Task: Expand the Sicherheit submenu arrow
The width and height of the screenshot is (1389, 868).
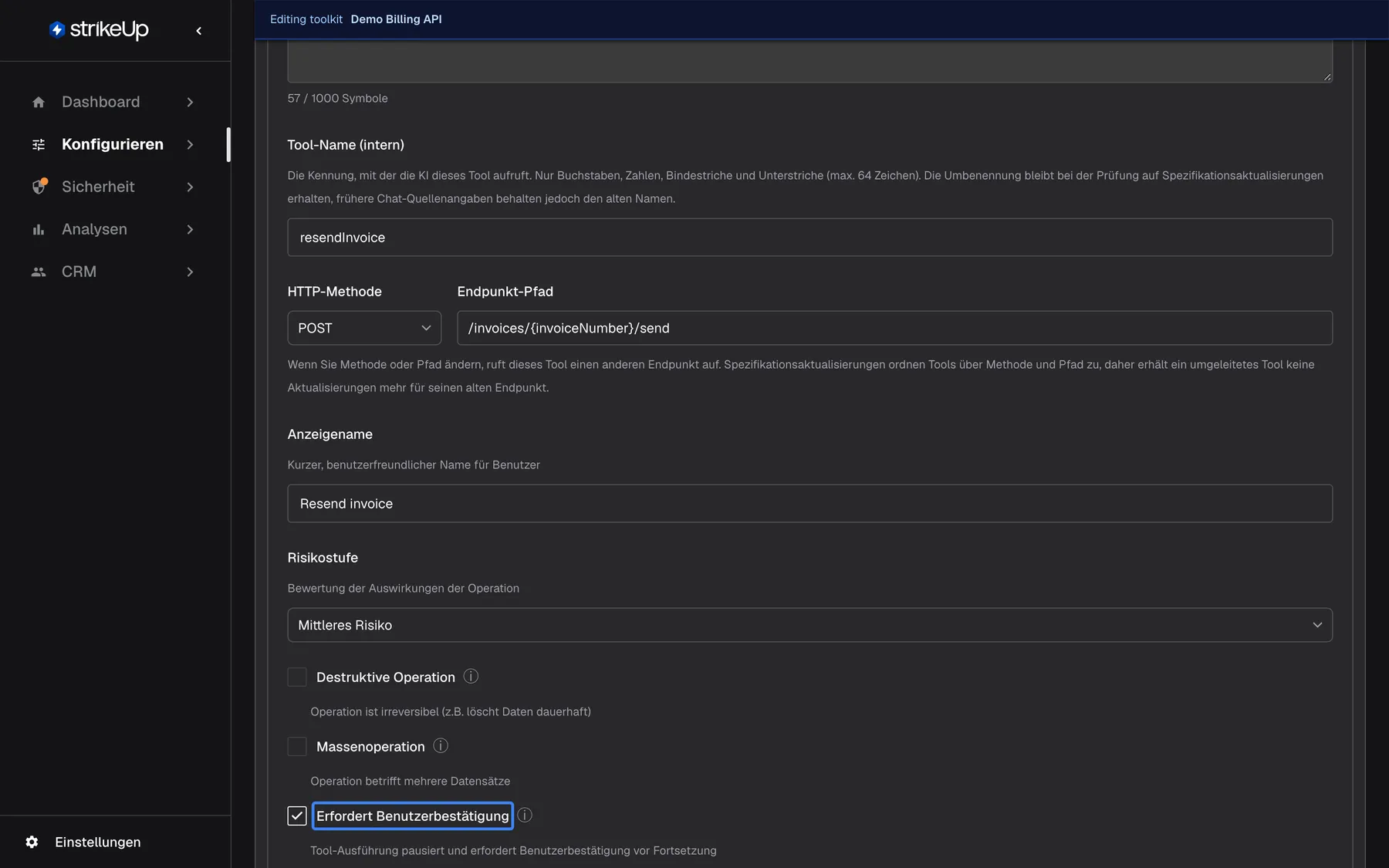Action: pos(190,187)
